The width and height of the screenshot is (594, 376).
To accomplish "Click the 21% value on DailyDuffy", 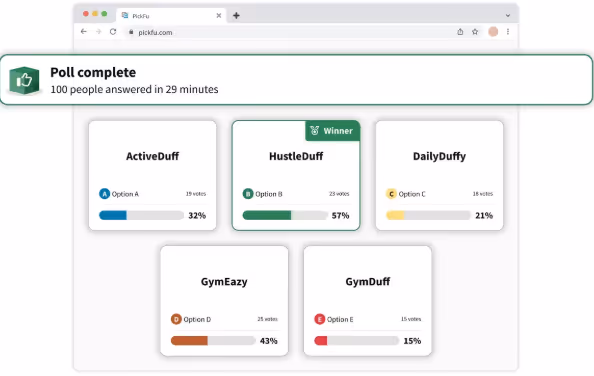I will (x=484, y=215).
